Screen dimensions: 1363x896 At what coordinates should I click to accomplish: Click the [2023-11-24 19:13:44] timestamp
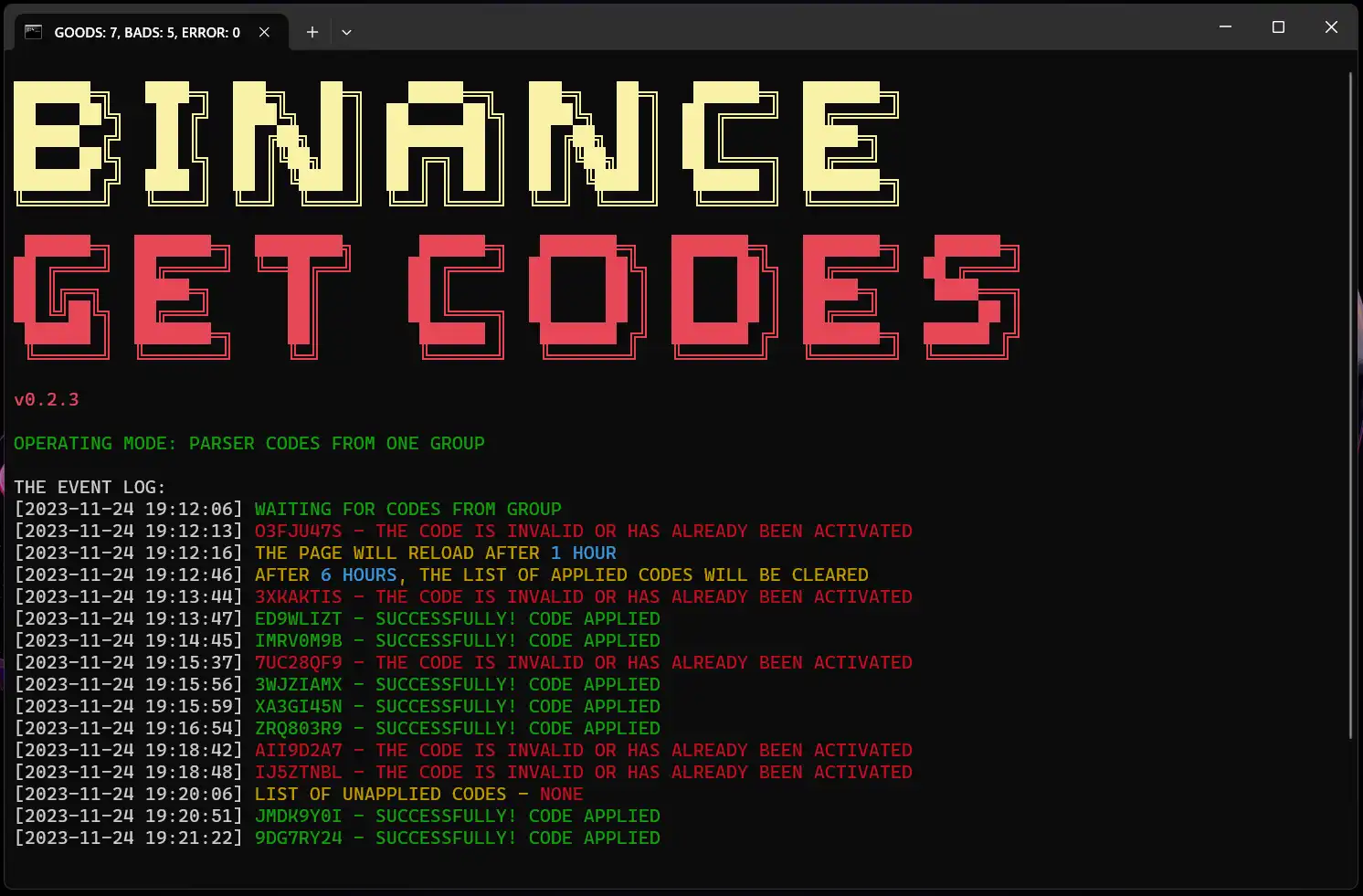click(129, 596)
